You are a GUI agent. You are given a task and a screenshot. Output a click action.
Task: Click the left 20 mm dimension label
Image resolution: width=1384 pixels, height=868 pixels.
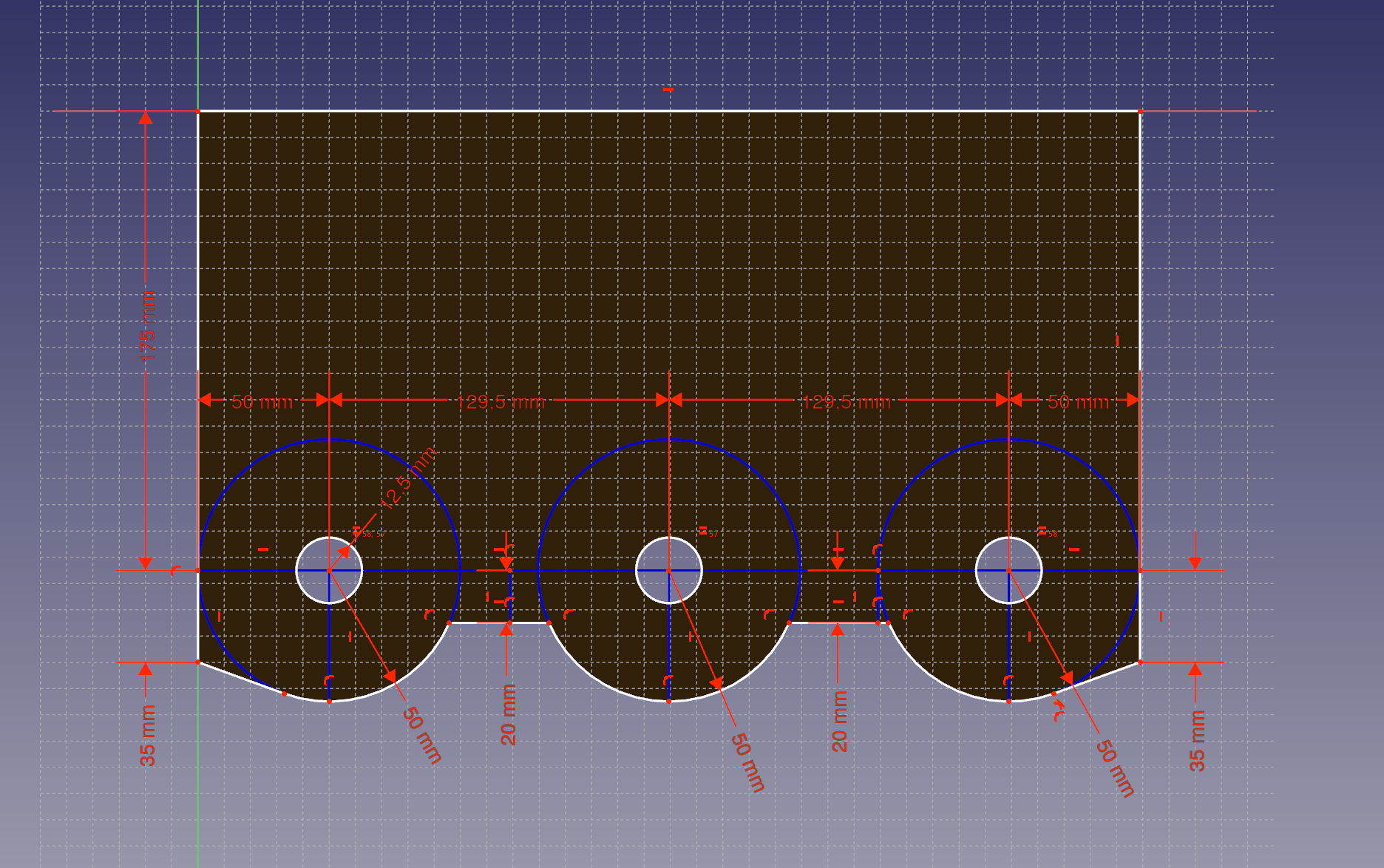(509, 714)
